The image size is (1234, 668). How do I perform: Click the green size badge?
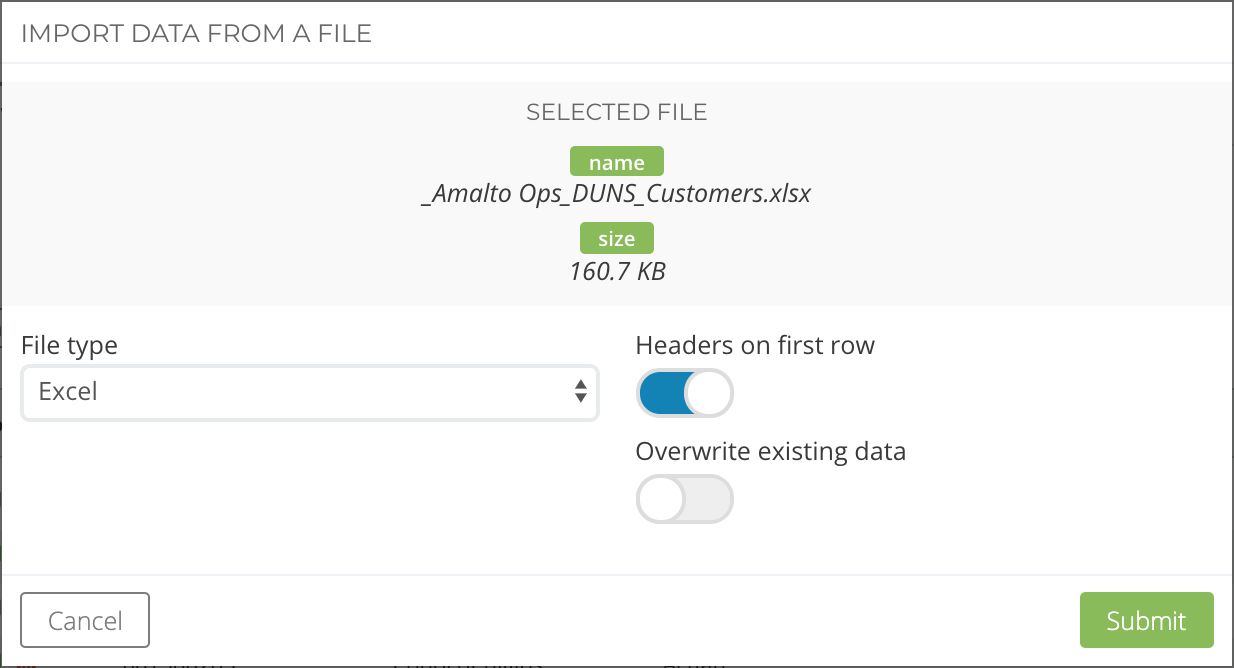pos(616,238)
